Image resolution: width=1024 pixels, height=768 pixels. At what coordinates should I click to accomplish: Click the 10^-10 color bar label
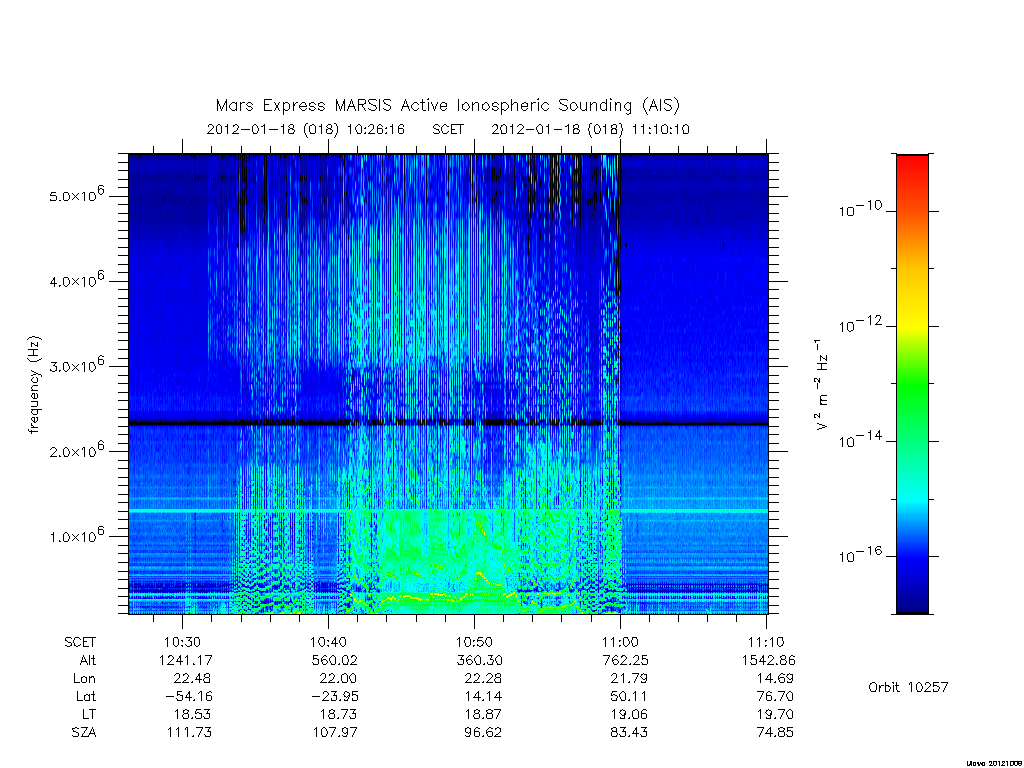[x=860, y=209]
